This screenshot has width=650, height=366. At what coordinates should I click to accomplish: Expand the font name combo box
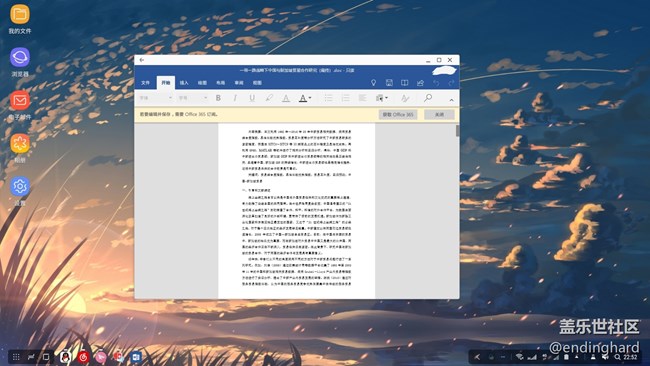click(x=156, y=98)
